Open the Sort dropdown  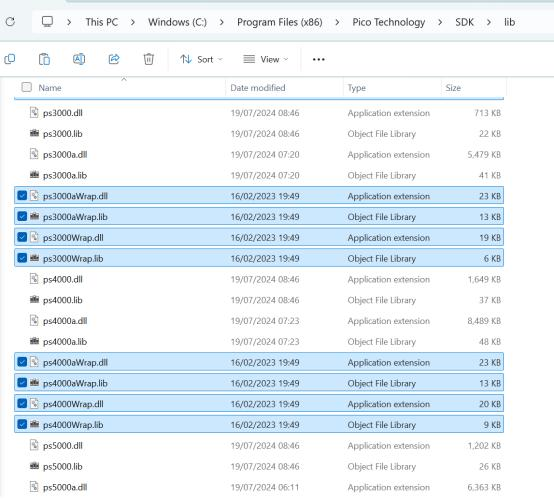click(x=201, y=59)
